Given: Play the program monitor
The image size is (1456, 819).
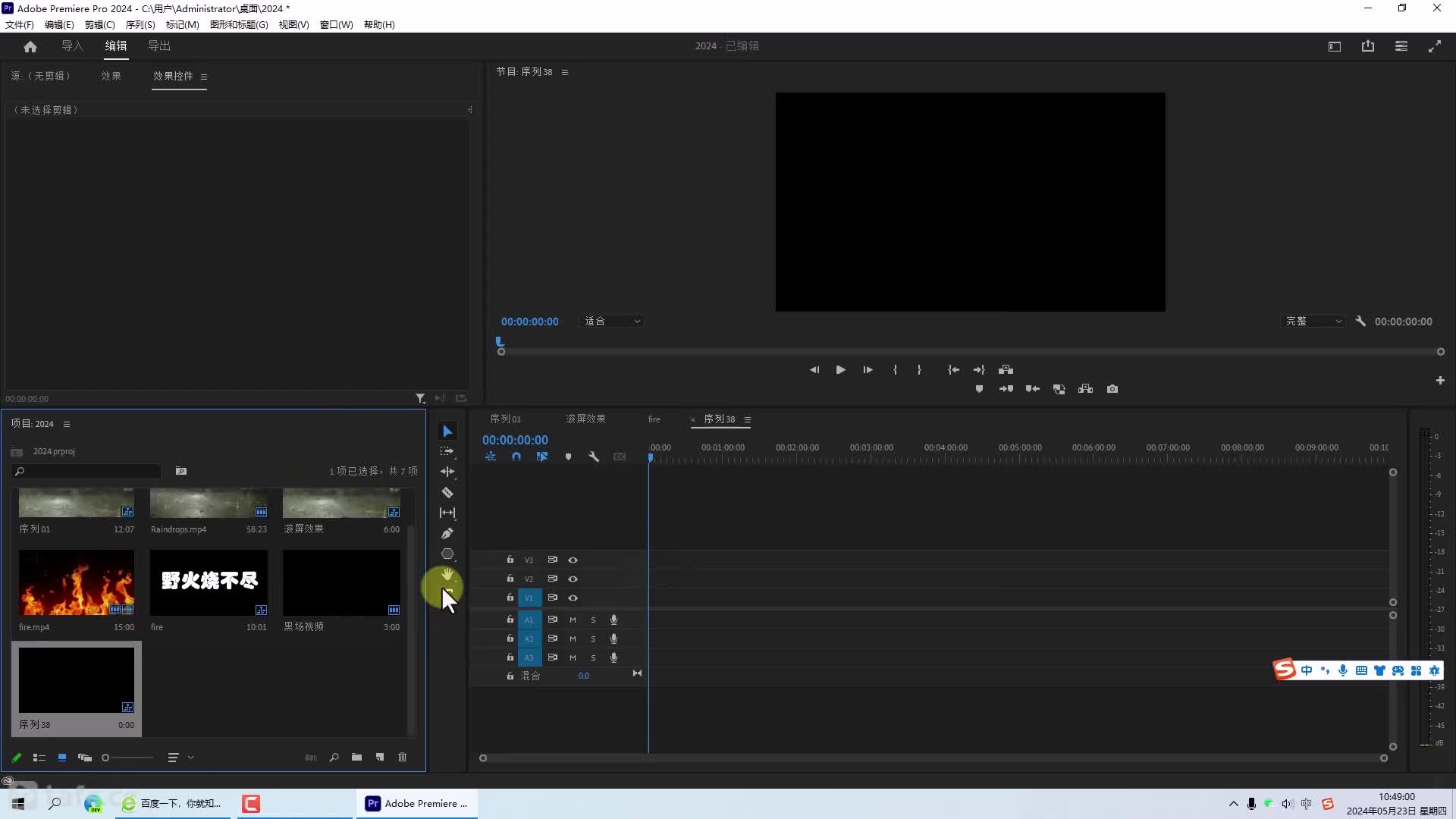Looking at the screenshot, I should [x=840, y=370].
